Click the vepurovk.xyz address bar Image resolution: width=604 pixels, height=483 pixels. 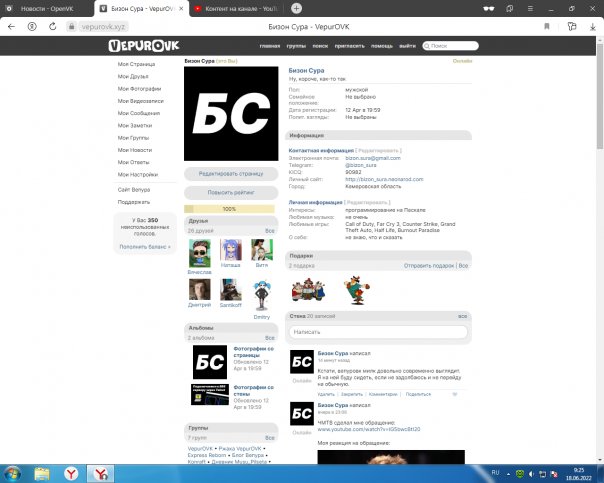point(103,27)
